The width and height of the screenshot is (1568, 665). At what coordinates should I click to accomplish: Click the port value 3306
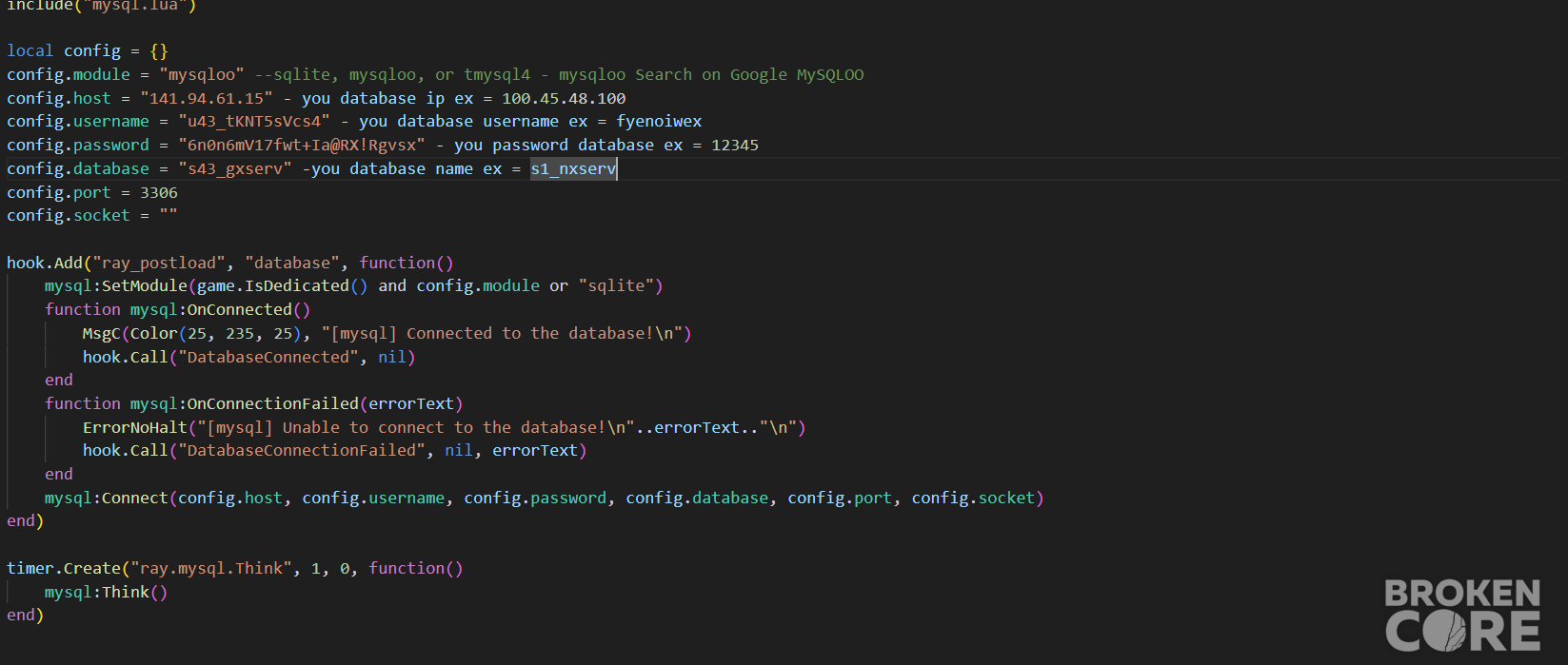[x=159, y=192]
